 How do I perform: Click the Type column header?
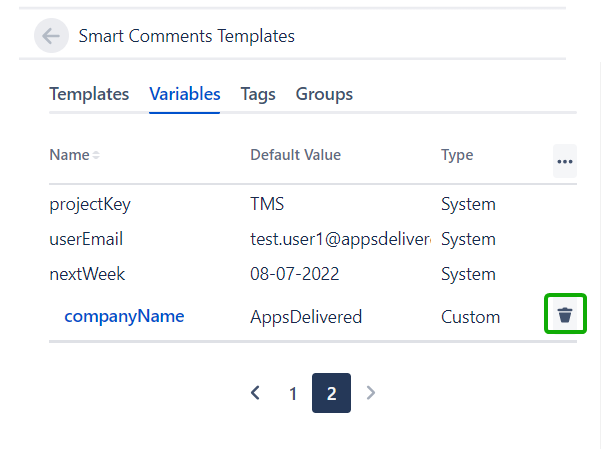click(457, 155)
